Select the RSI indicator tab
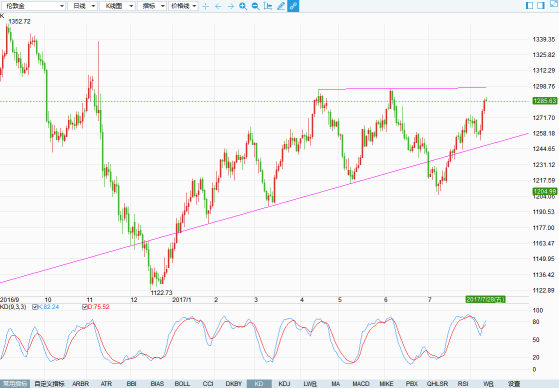559x388 pixels. click(463, 384)
